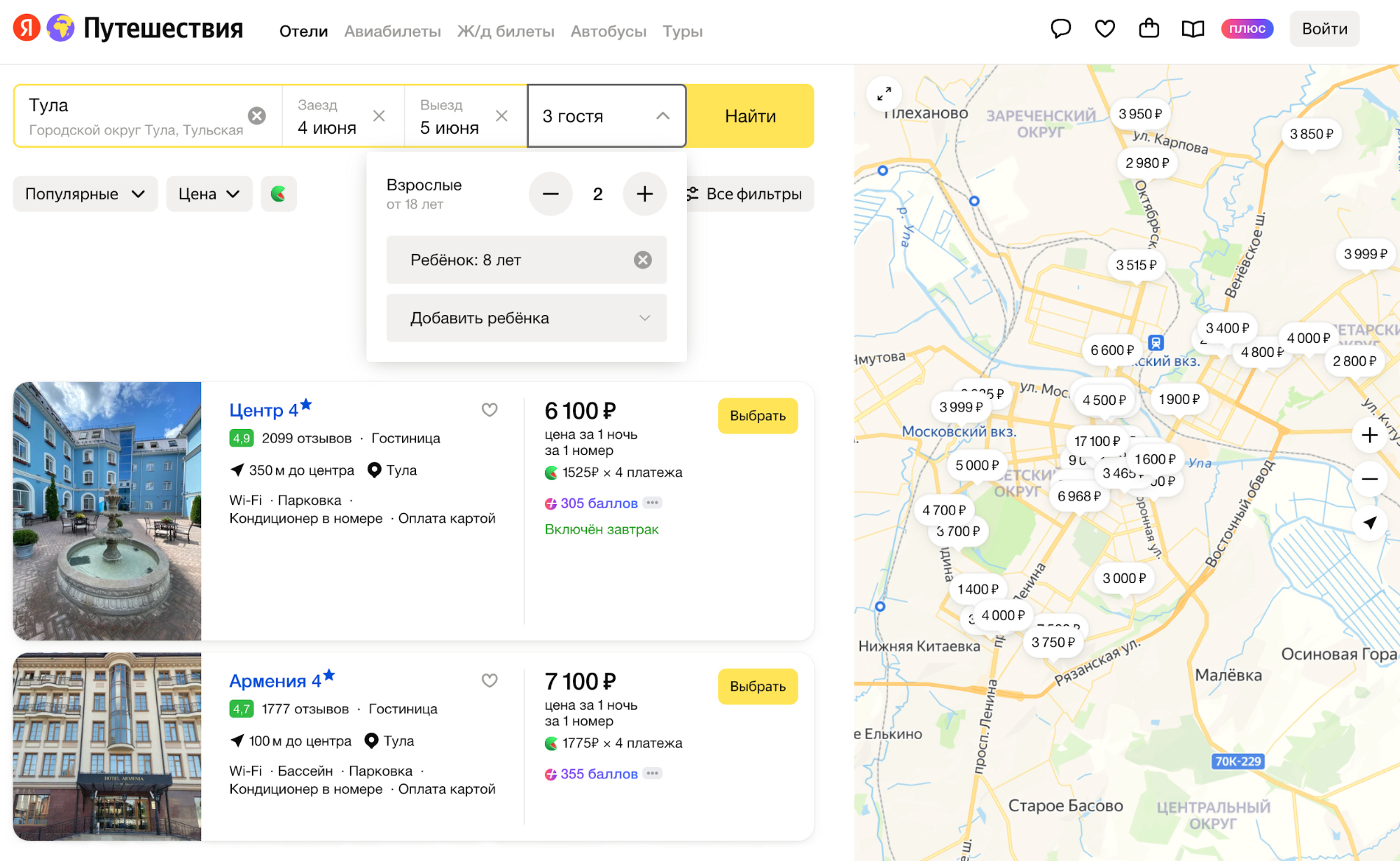The height and width of the screenshot is (861, 1400).
Task: Switch to the Туры tab
Action: click(683, 31)
